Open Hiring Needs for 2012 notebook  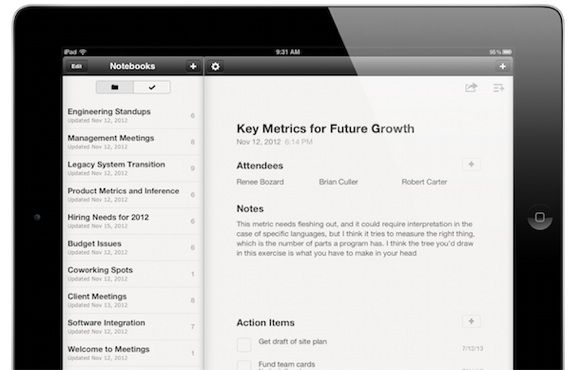132,221
